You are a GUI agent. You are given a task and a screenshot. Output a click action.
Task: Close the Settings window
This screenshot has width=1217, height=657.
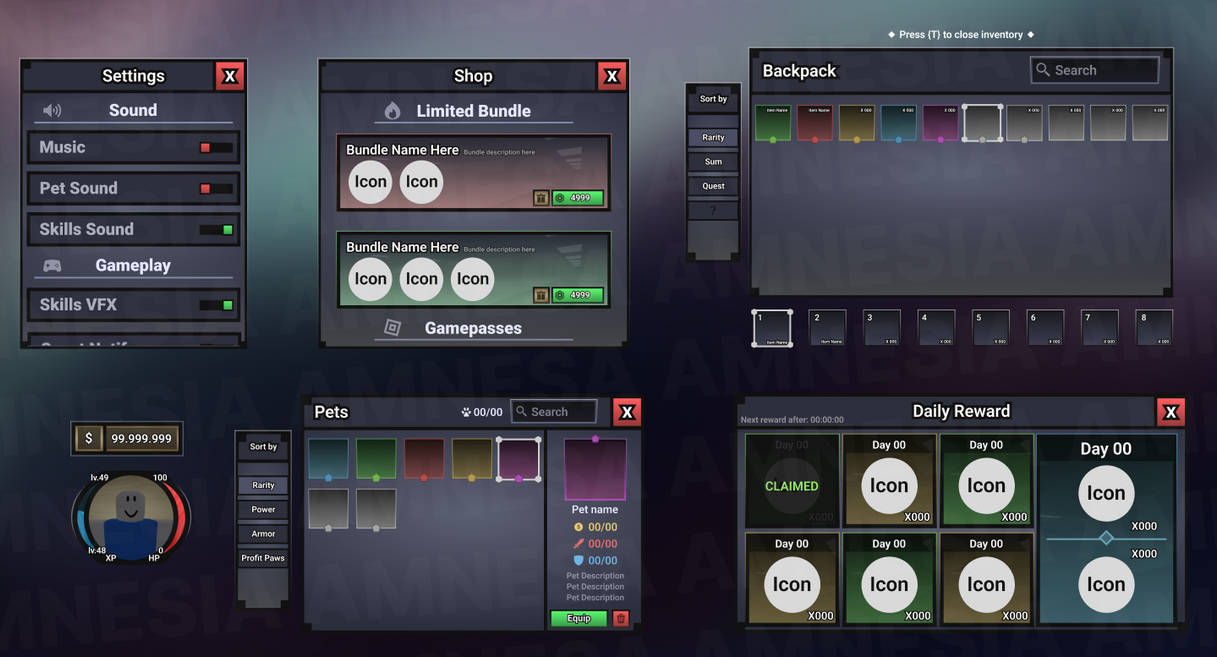tap(230, 76)
